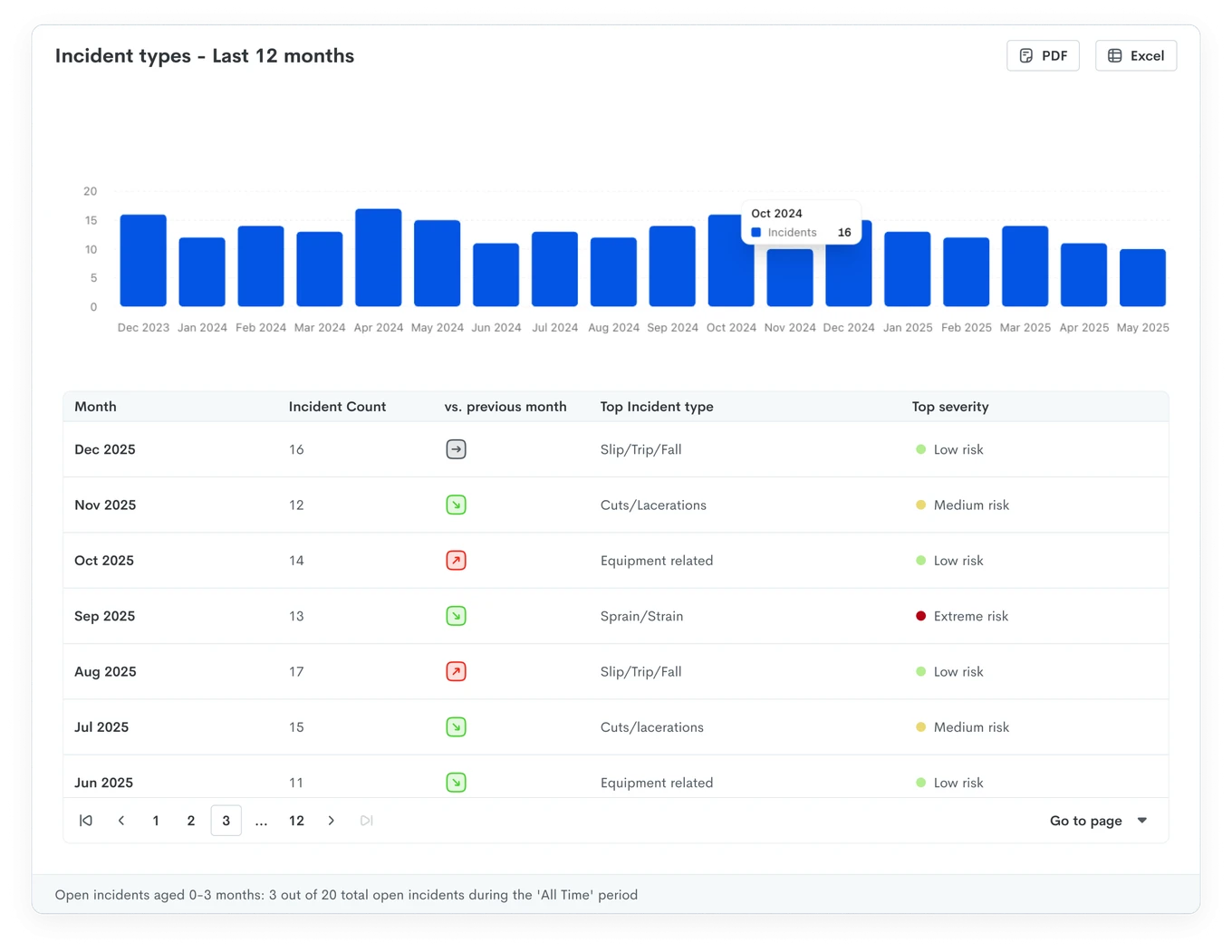Click the Dec 2025 no-change arrow icon
Image resolution: width=1232 pixels, height=952 pixels.
point(457,449)
